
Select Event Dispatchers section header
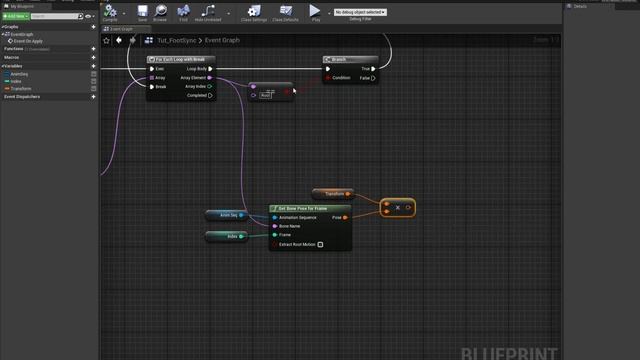(x=22, y=97)
